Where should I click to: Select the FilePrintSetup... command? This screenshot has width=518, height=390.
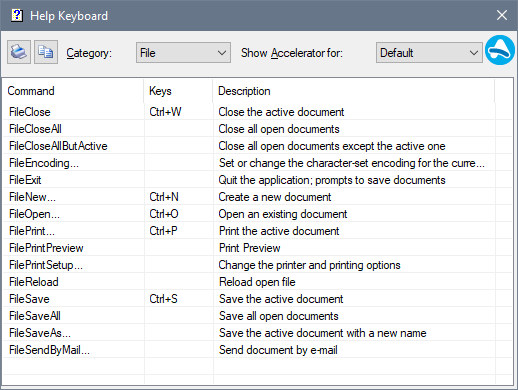(x=46, y=265)
